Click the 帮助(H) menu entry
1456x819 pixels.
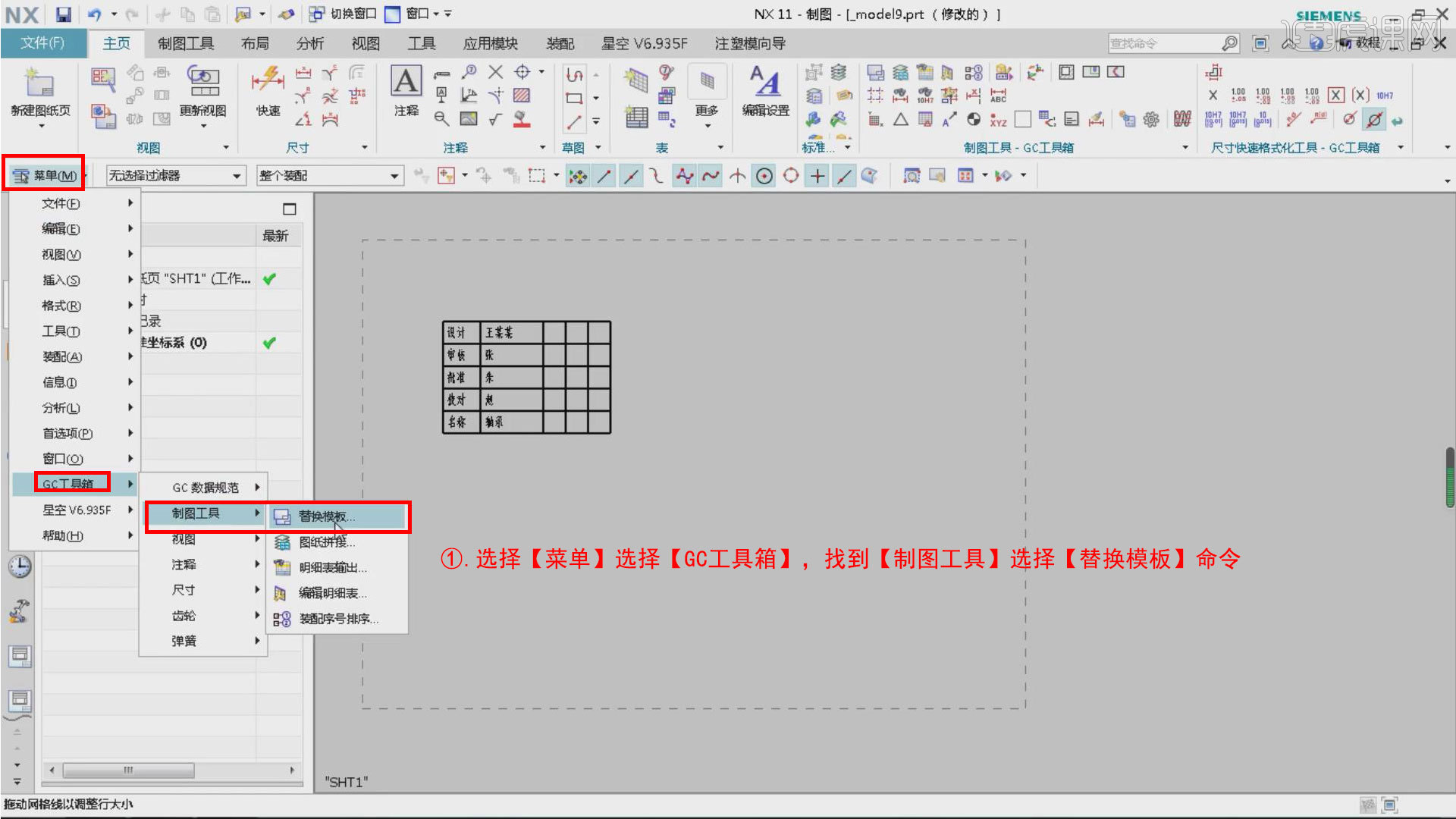coord(74,535)
